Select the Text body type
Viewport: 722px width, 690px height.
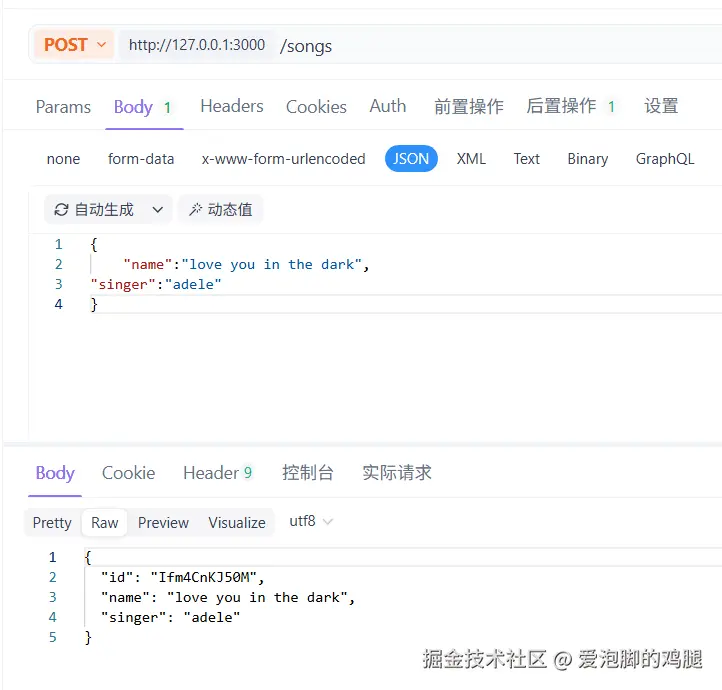coord(526,159)
